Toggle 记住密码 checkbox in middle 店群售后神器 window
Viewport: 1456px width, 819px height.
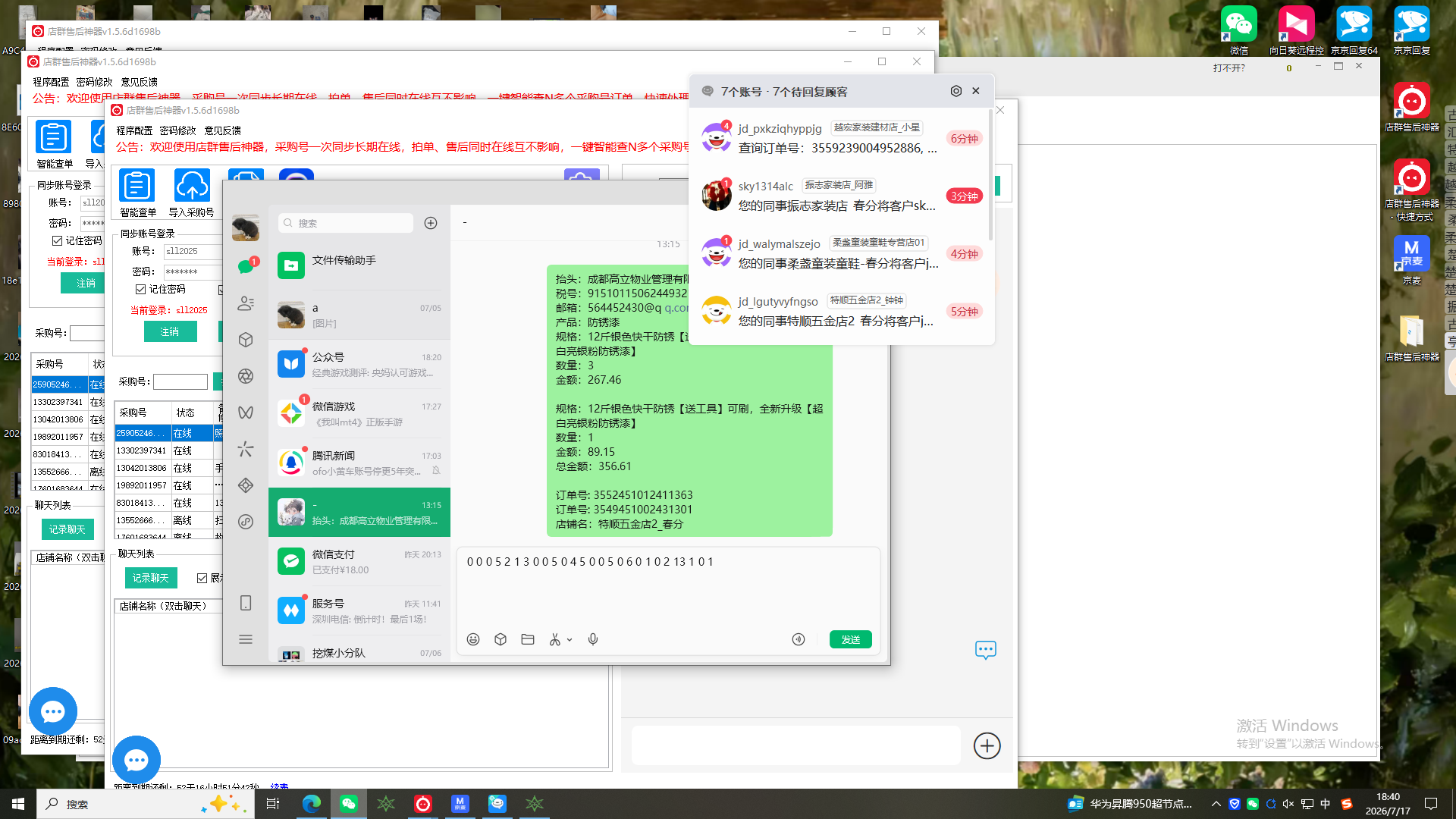pos(57,240)
